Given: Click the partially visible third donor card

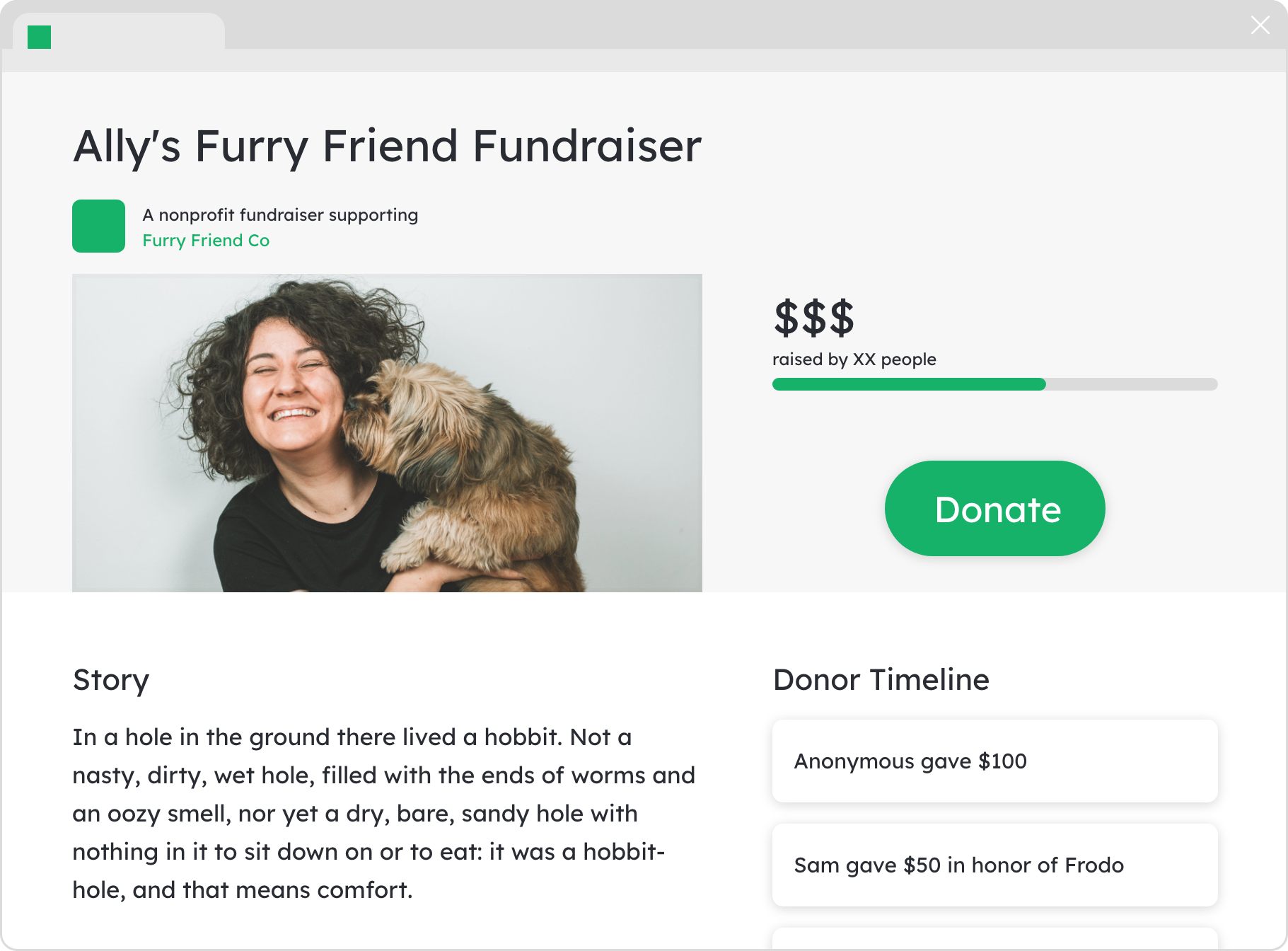Looking at the screenshot, I should [994, 938].
